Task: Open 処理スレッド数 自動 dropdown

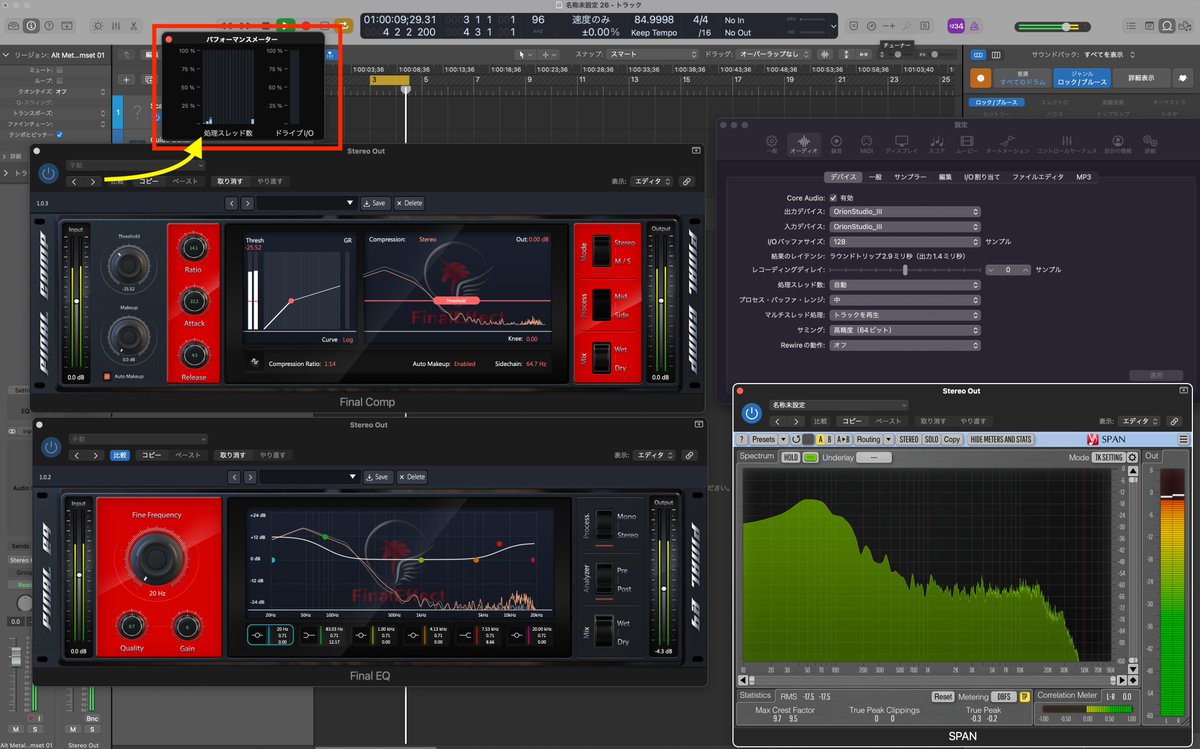Action: pyautogui.click(x=905, y=285)
